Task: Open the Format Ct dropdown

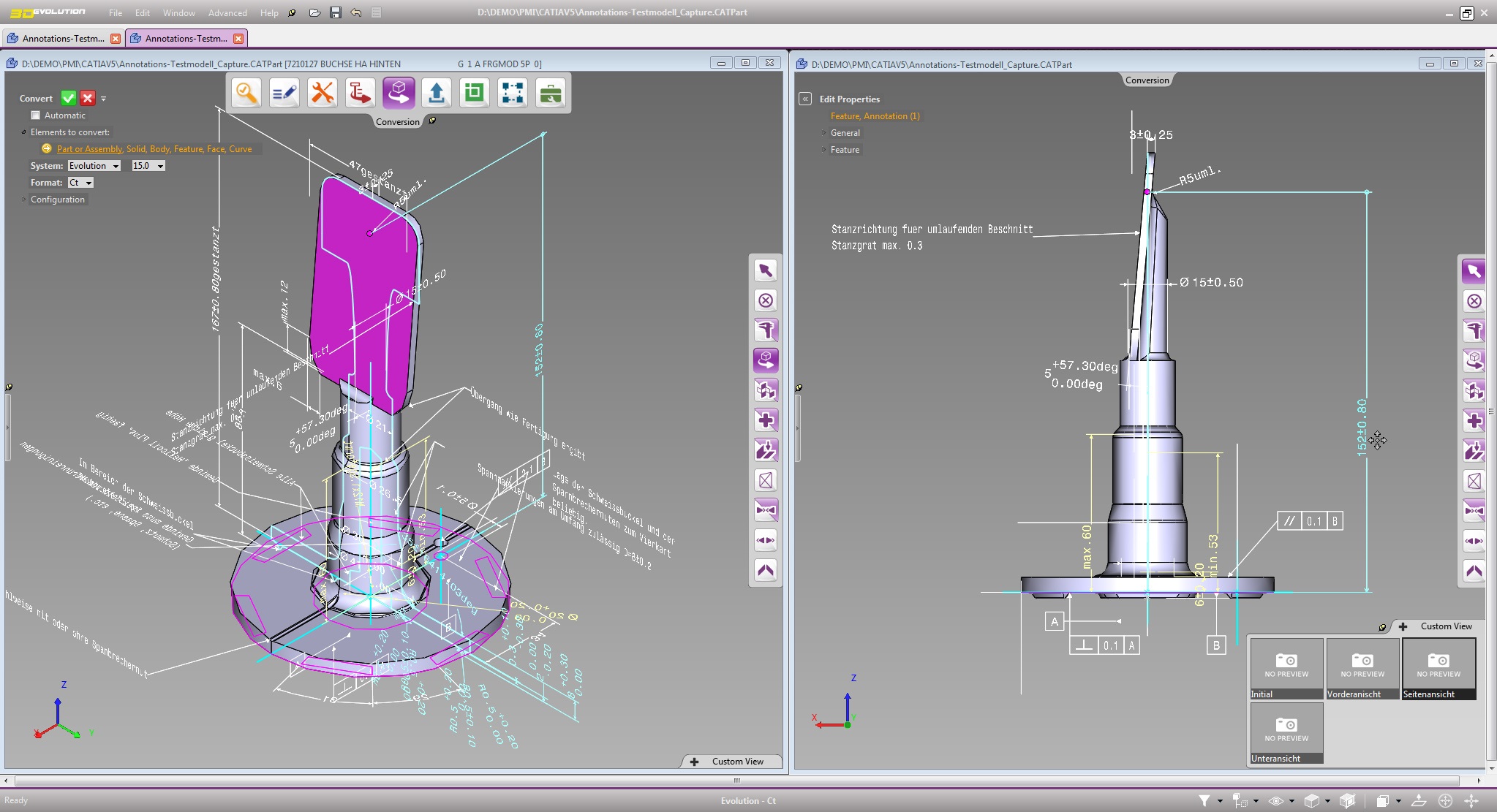Action: pos(81,183)
